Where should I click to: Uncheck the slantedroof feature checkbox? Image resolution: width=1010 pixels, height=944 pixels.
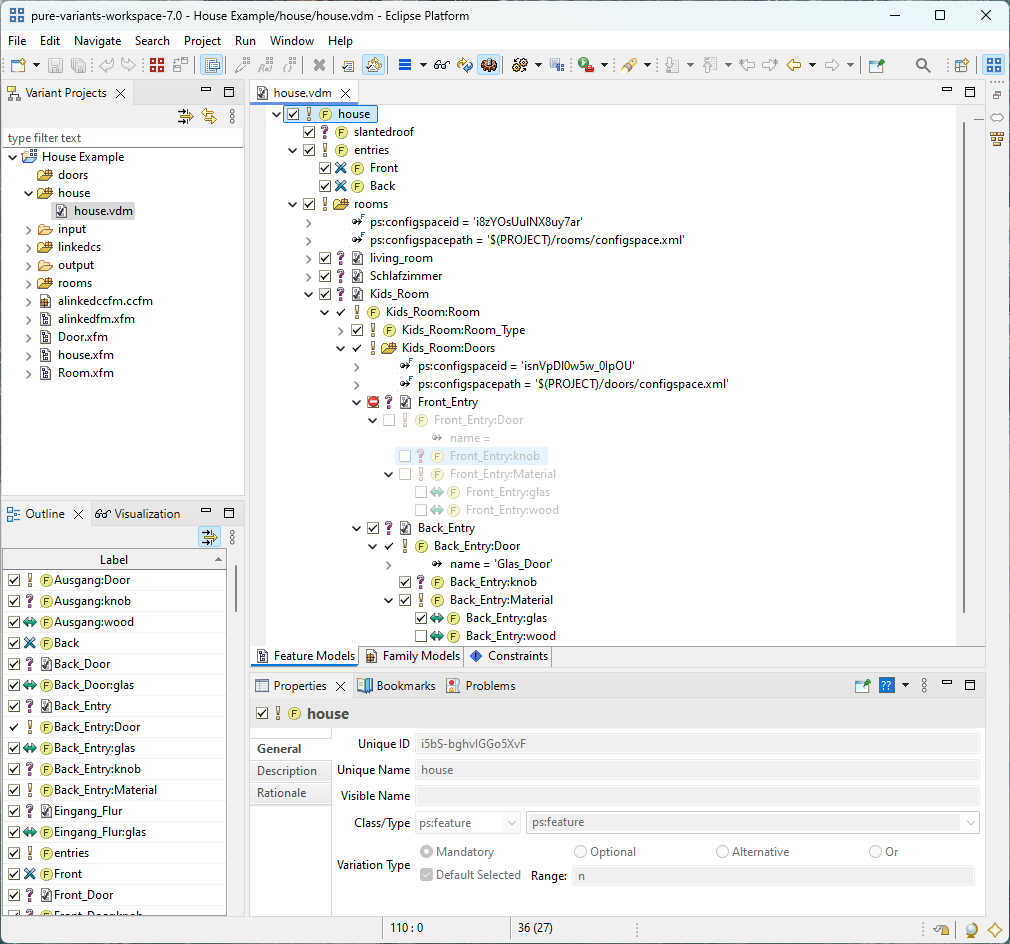[x=308, y=132]
